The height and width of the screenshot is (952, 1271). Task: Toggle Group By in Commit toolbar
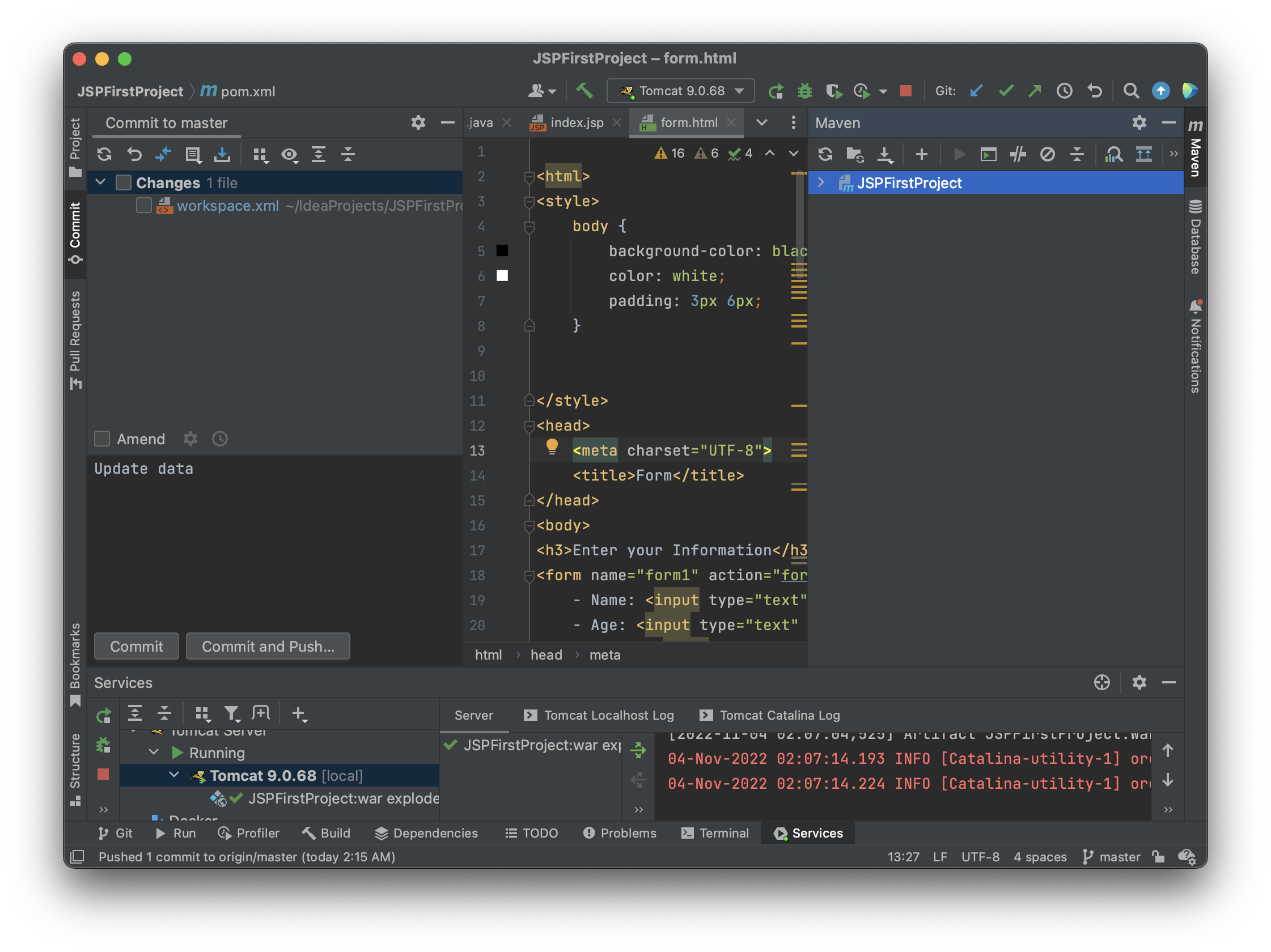(260, 154)
